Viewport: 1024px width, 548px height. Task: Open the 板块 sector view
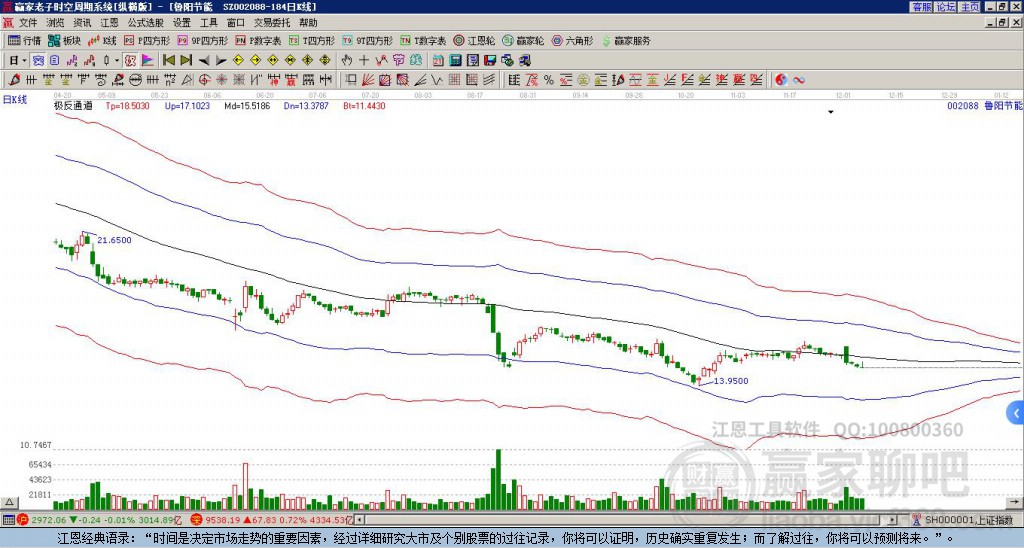(64, 40)
